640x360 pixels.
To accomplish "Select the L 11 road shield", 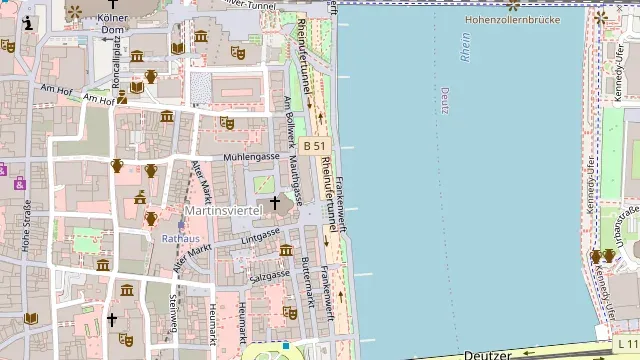I will click(627, 344).
